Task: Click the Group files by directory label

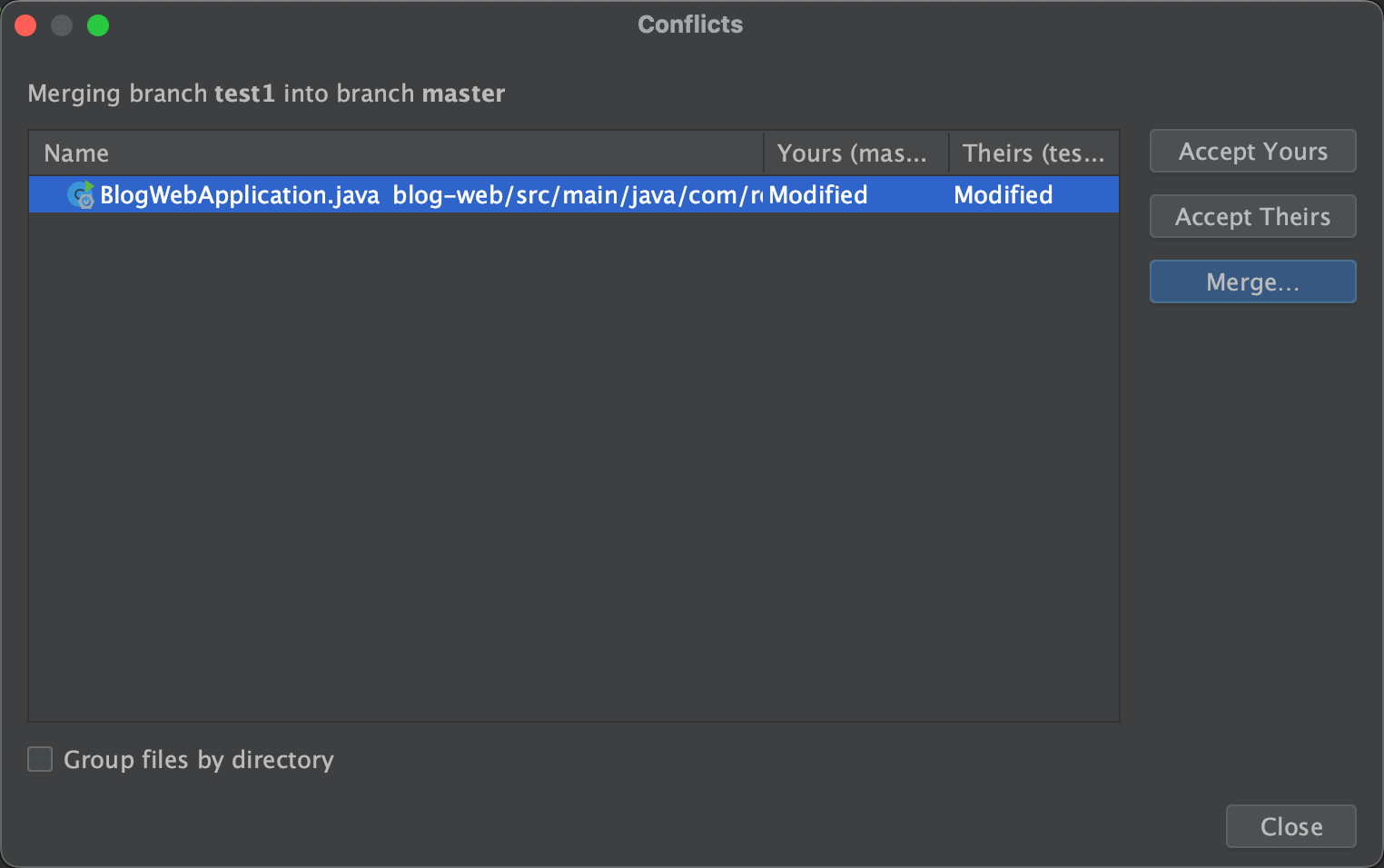Action: (199, 759)
